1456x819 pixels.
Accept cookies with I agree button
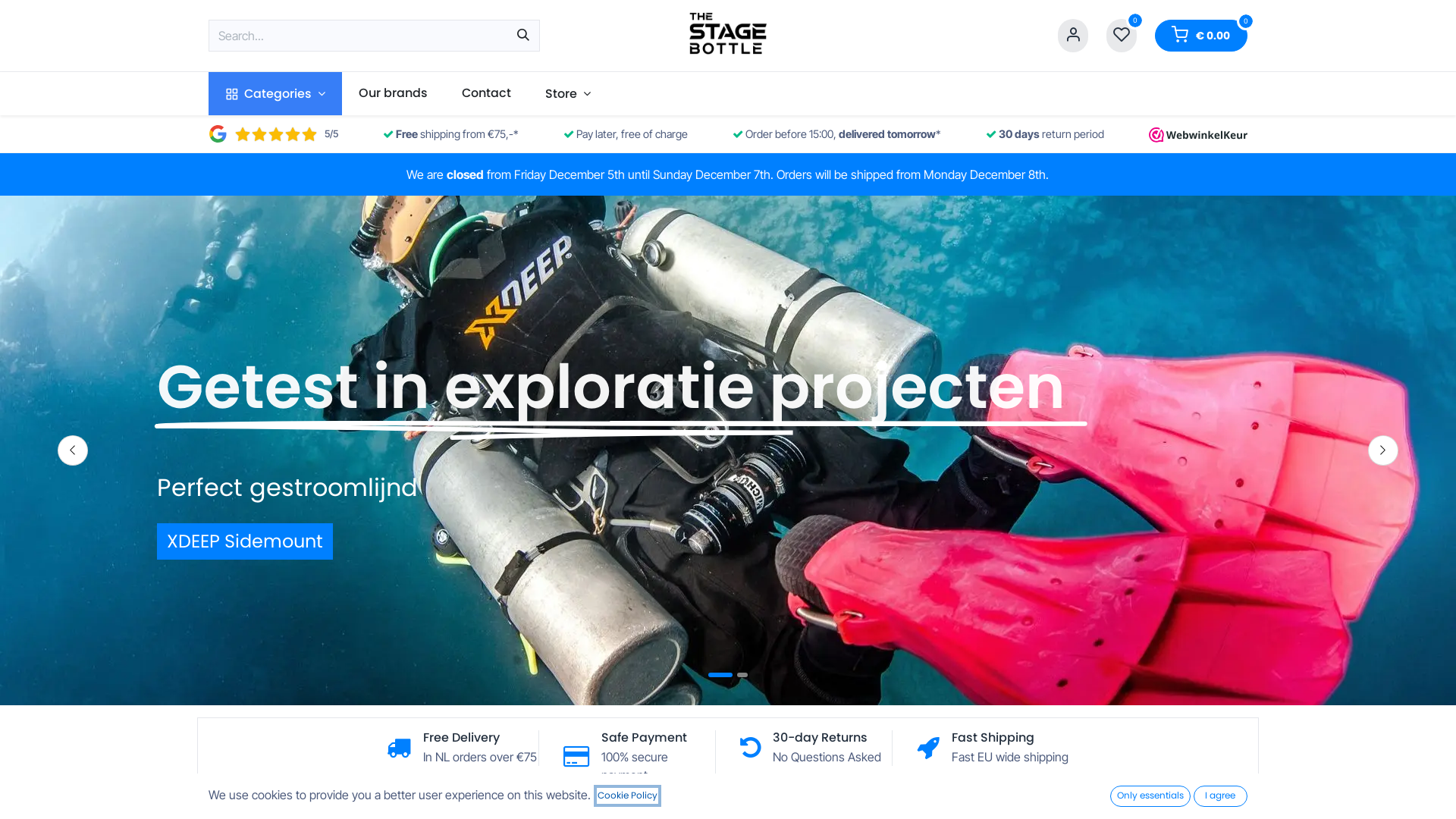(x=1219, y=795)
